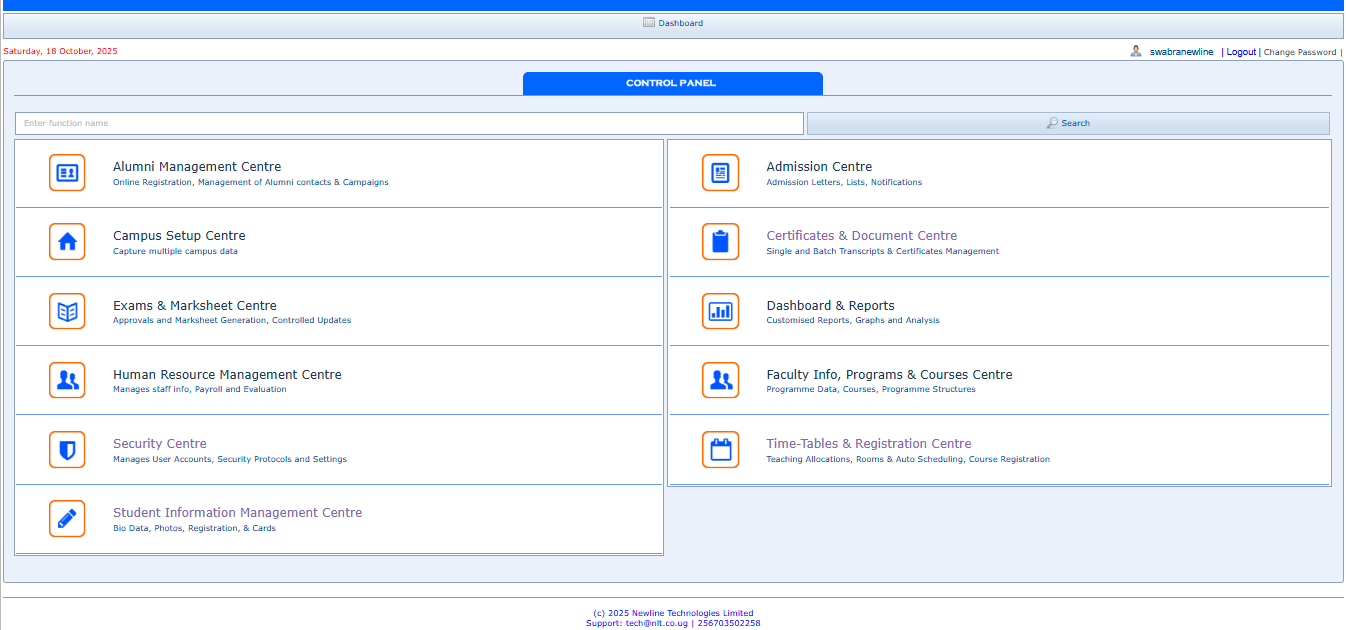This screenshot has width=1346, height=630.
Task: Click the Student Information pencil icon
Action: pyautogui.click(x=67, y=518)
